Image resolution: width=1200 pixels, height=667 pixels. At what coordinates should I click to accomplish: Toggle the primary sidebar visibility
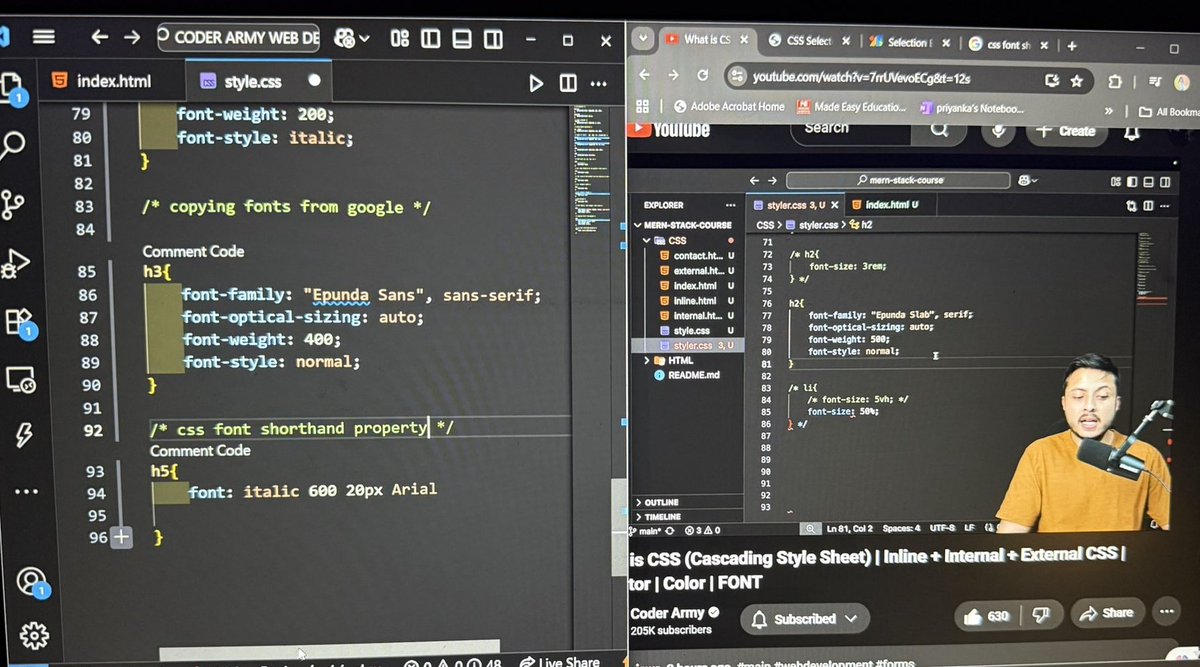tap(430, 36)
